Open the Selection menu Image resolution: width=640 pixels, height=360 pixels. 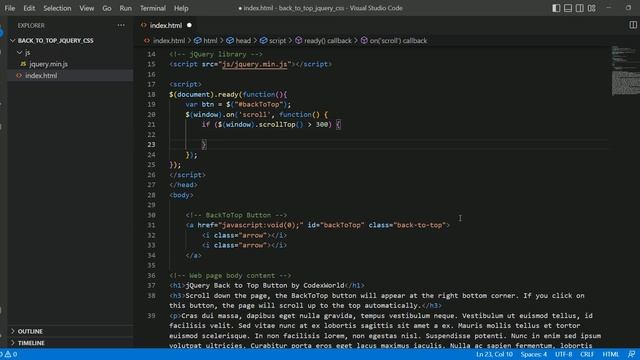(x=57, y=8)
